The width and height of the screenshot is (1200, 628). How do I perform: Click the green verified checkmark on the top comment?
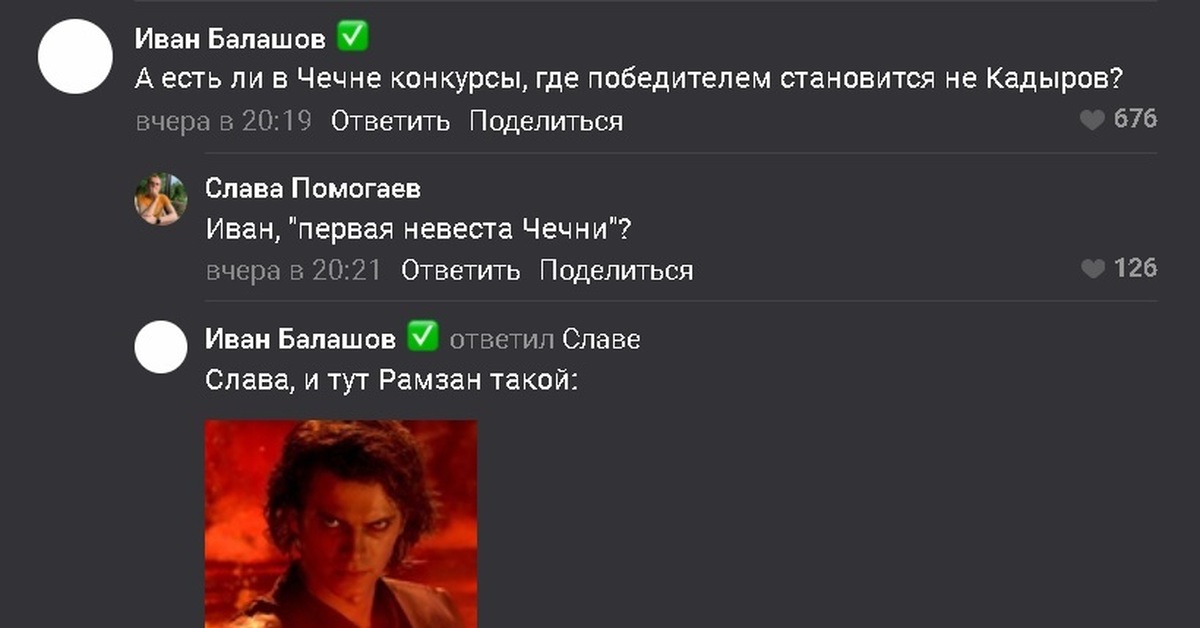tap(353, 38)
